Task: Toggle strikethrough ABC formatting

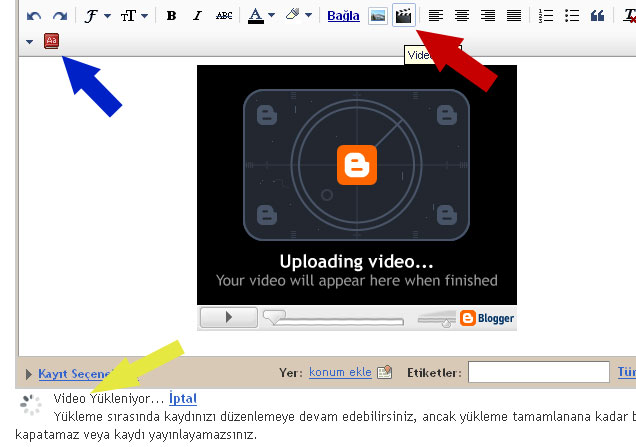Action: 224,16
